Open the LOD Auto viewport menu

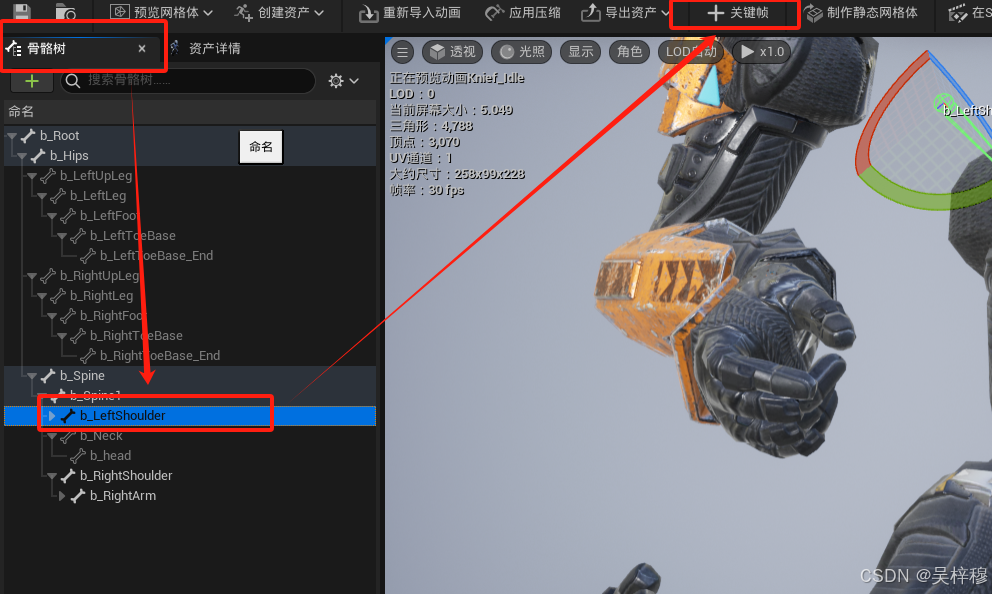click(x=691, y=52)
